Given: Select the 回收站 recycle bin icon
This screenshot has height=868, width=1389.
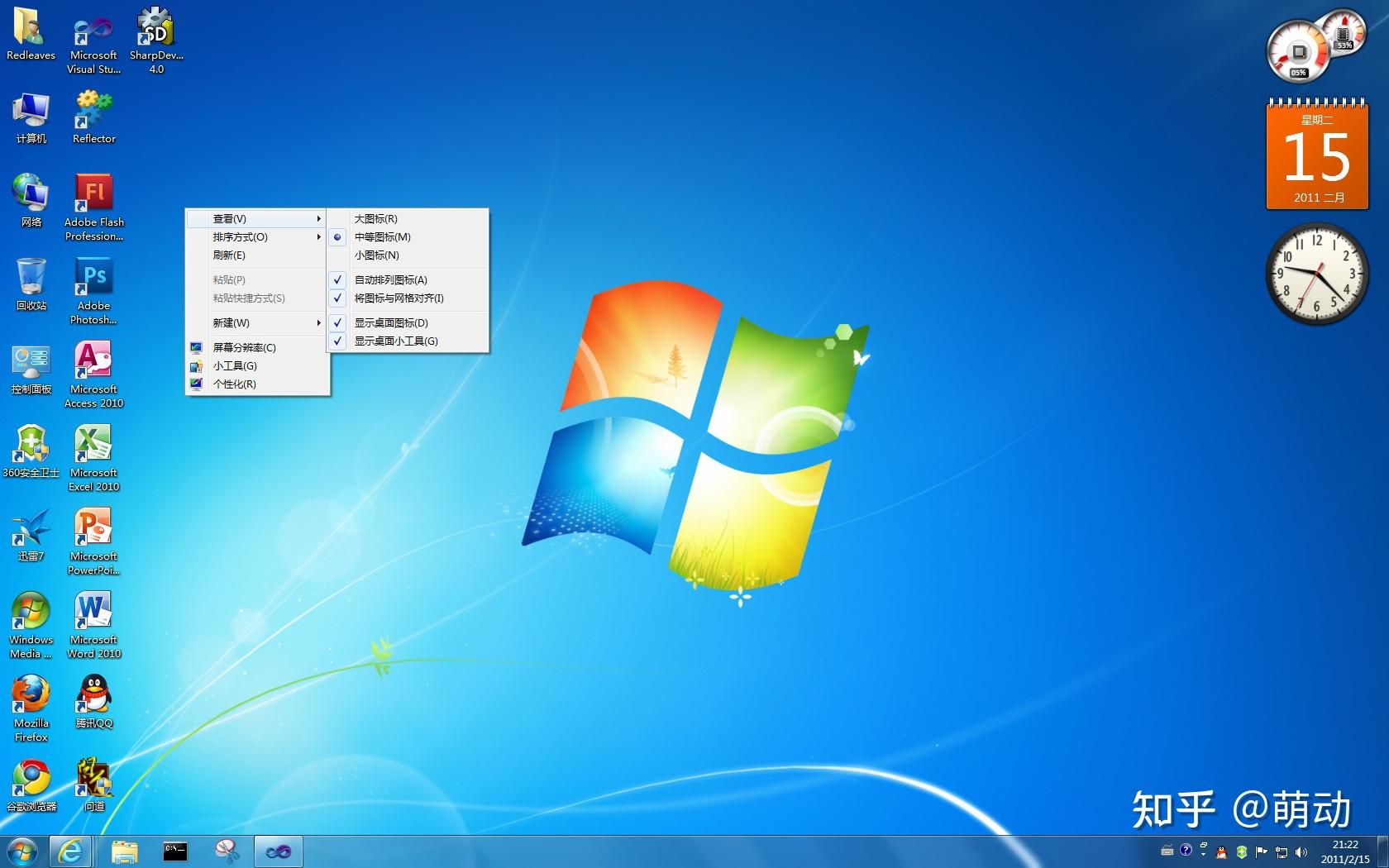Looking at the screenshot, I should tap(31, 284).
